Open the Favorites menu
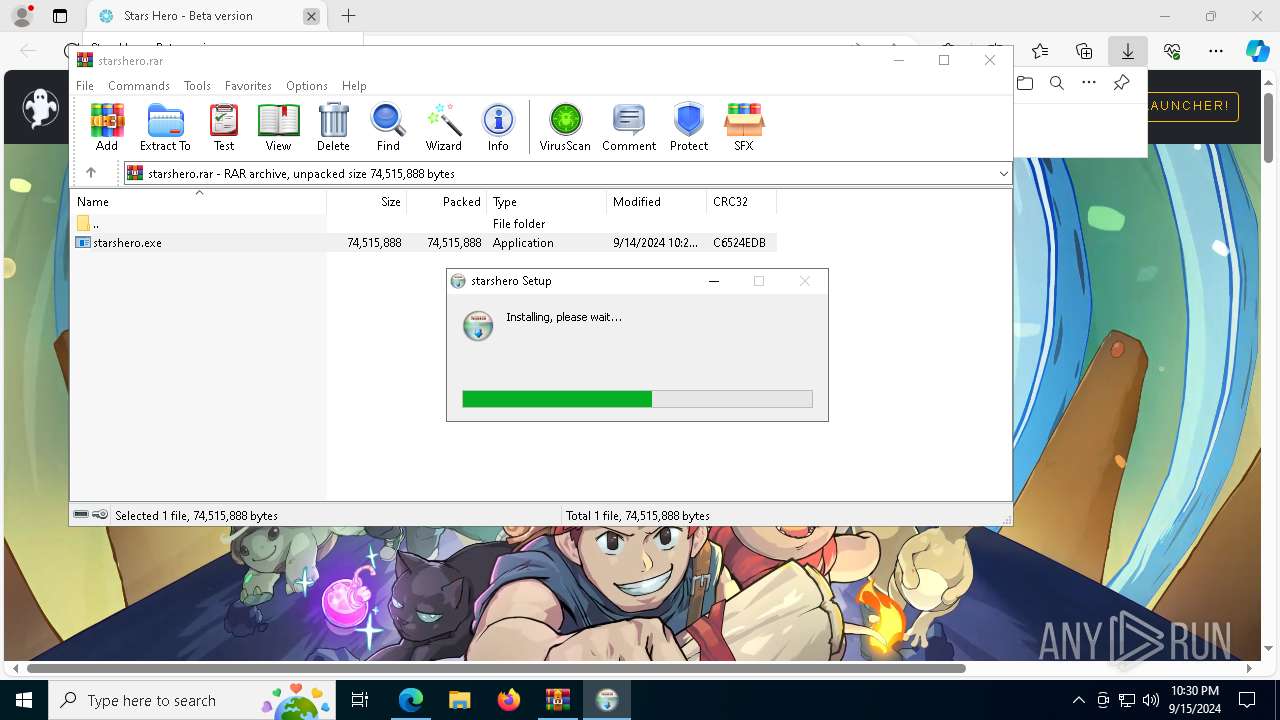 point(248,86)
